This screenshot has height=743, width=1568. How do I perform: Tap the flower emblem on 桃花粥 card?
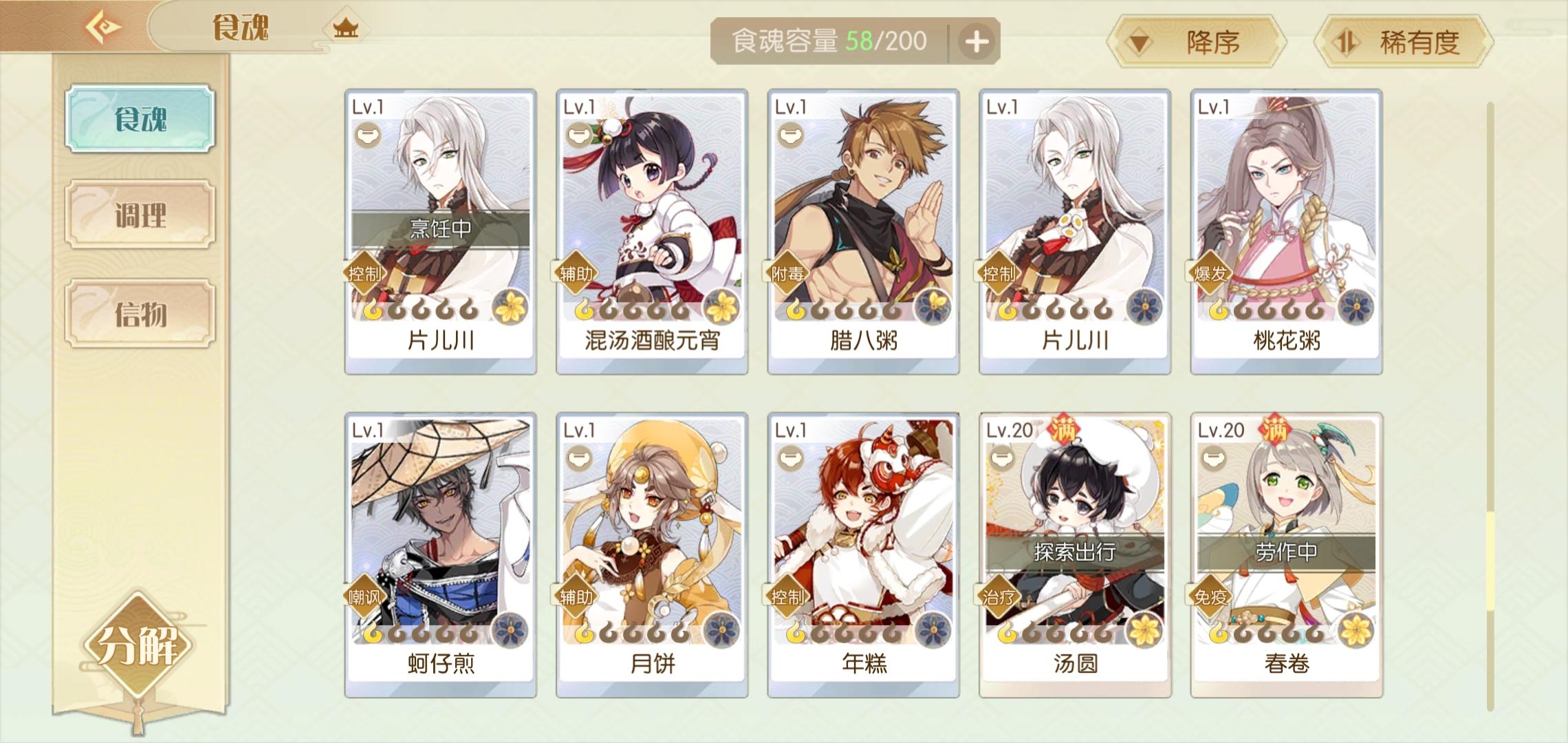pyautogui.click(x=1356, y=307)
